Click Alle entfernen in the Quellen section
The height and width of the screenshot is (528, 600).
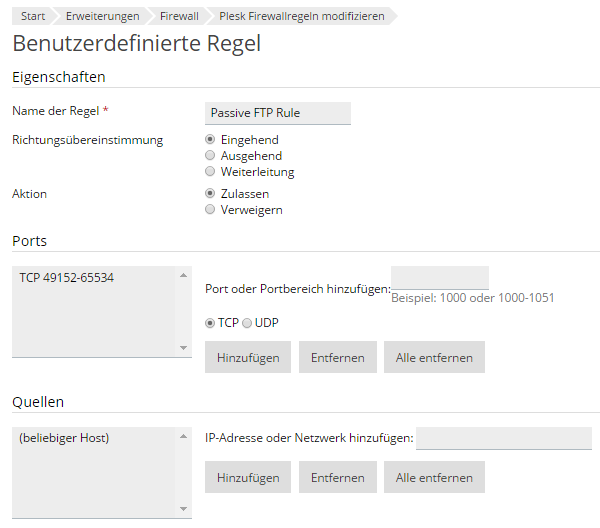434,477
